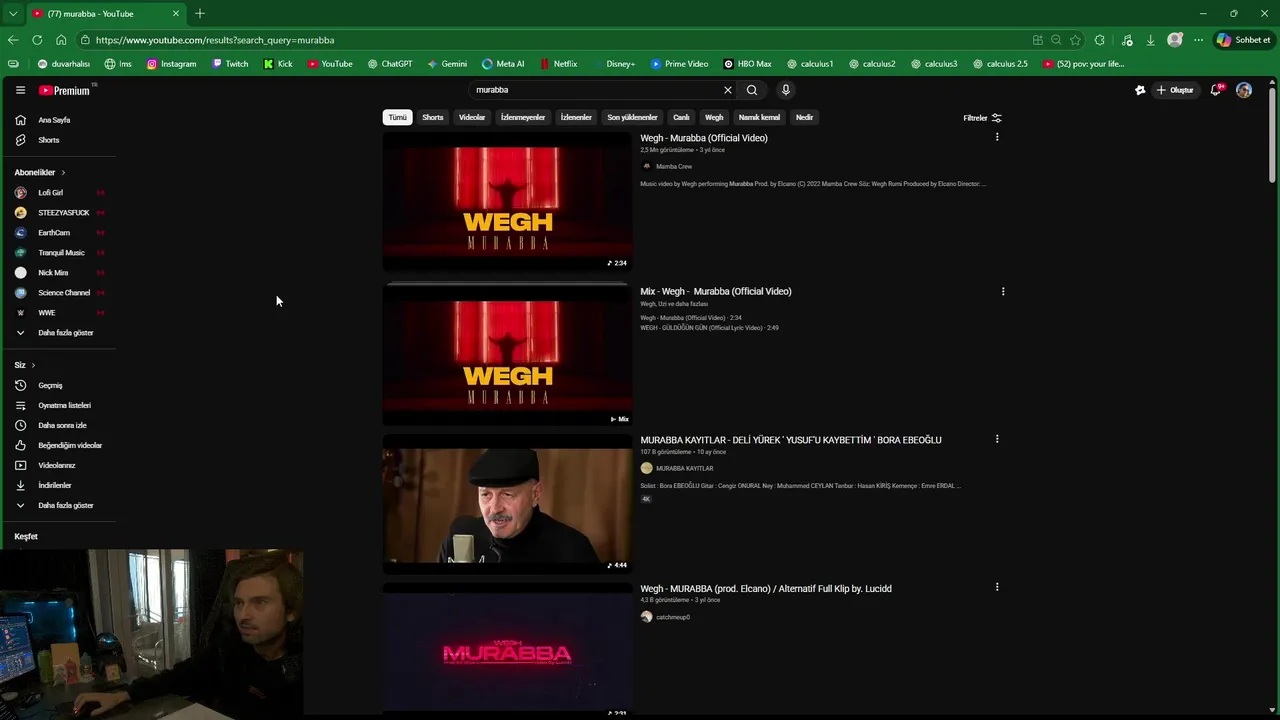Select the Nedir filter chip
The width and height of the screenshot is (1280, 720).
(x=804, y=117)
